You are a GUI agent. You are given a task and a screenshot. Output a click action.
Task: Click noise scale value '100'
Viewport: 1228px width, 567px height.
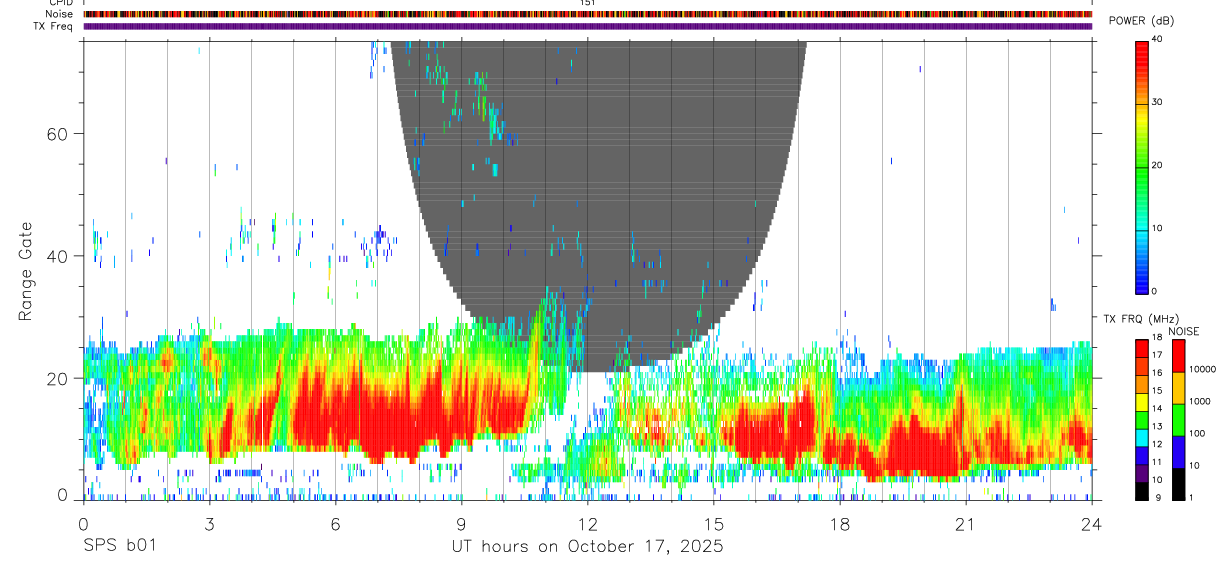pyautogui.click(x=1197, y=434)
